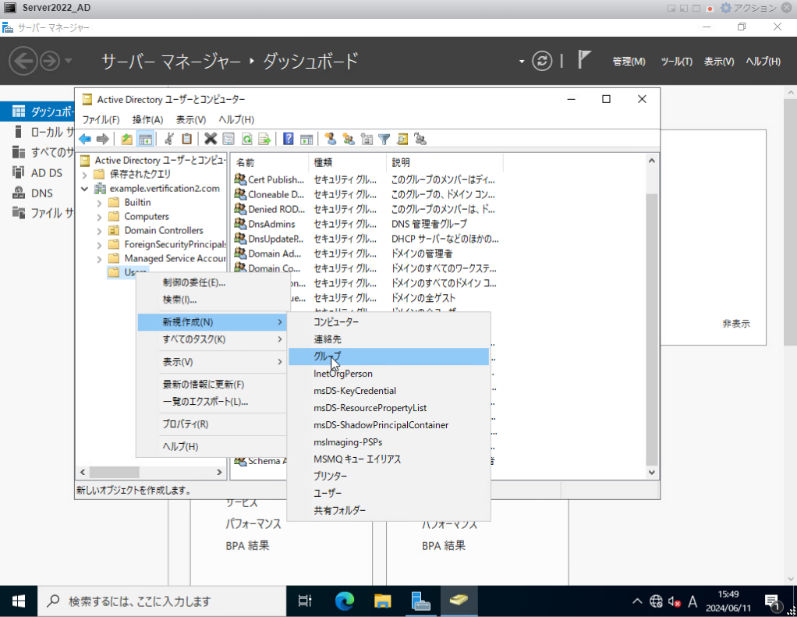The width and height of the screenshot is (797, 617).
Task: Click the Export list toolbar icon
Action: tap(264, 139)
